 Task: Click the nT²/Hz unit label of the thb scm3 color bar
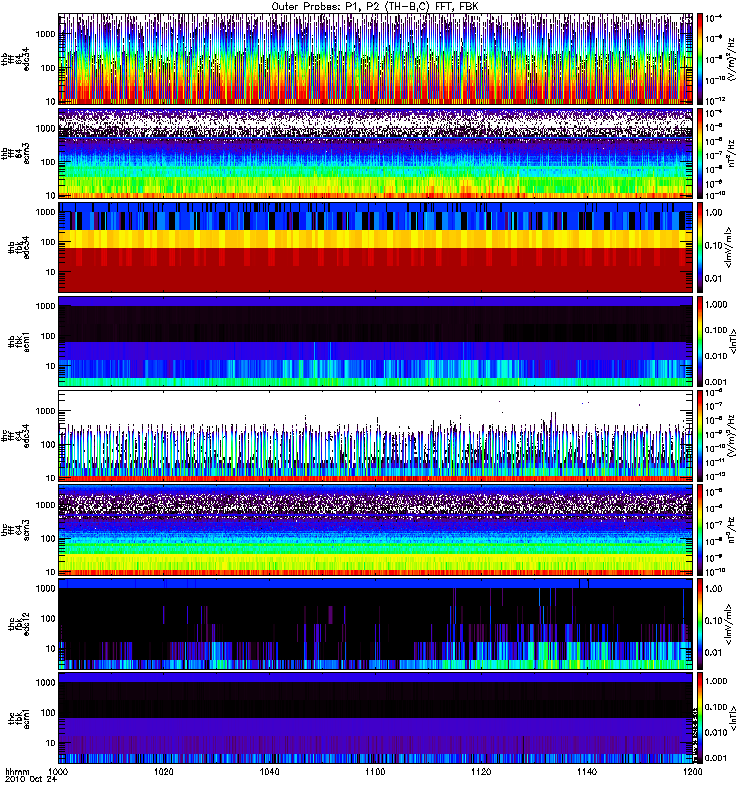[x=732, y=153]
